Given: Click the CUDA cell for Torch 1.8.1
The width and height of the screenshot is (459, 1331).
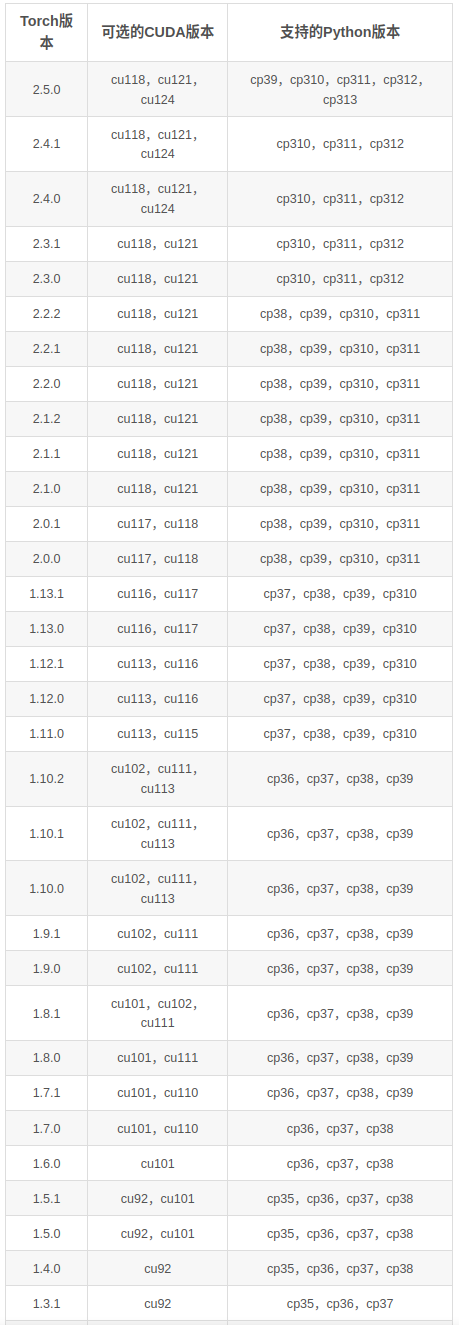Looking at the screenshot, I should (157, 1013).
